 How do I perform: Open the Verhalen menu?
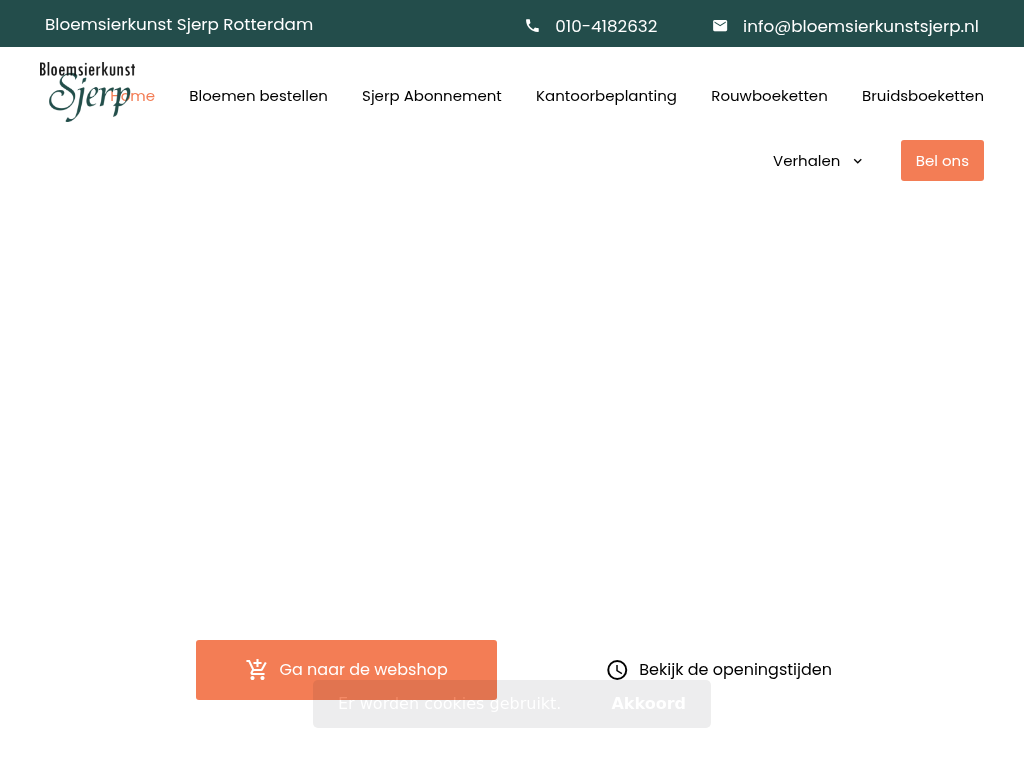(x=806, y=161)
